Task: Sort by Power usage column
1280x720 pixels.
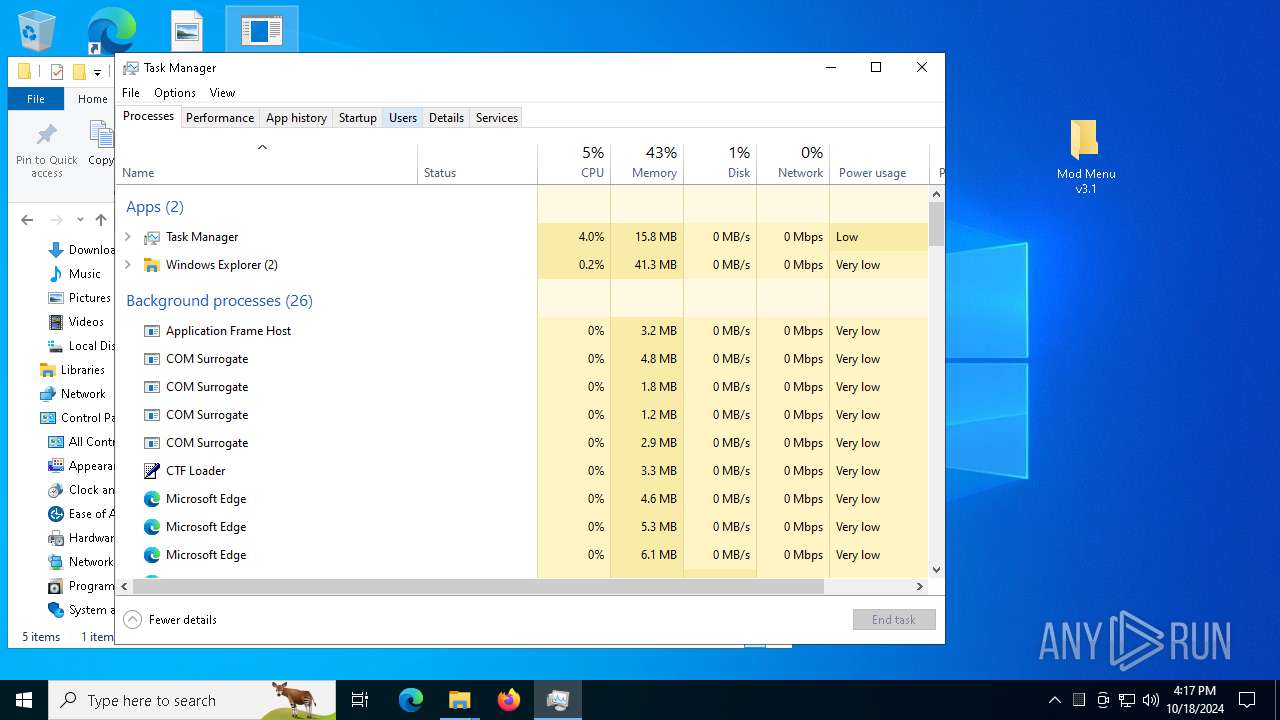Action: click(x=880, y=164)
